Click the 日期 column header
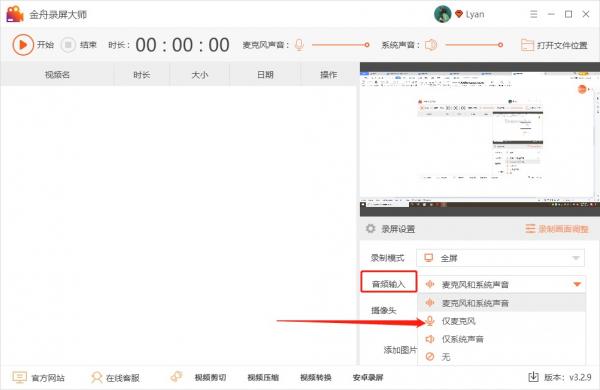Image resolution: width=600 pixels, height=390 pixels. tap(265, 75)
